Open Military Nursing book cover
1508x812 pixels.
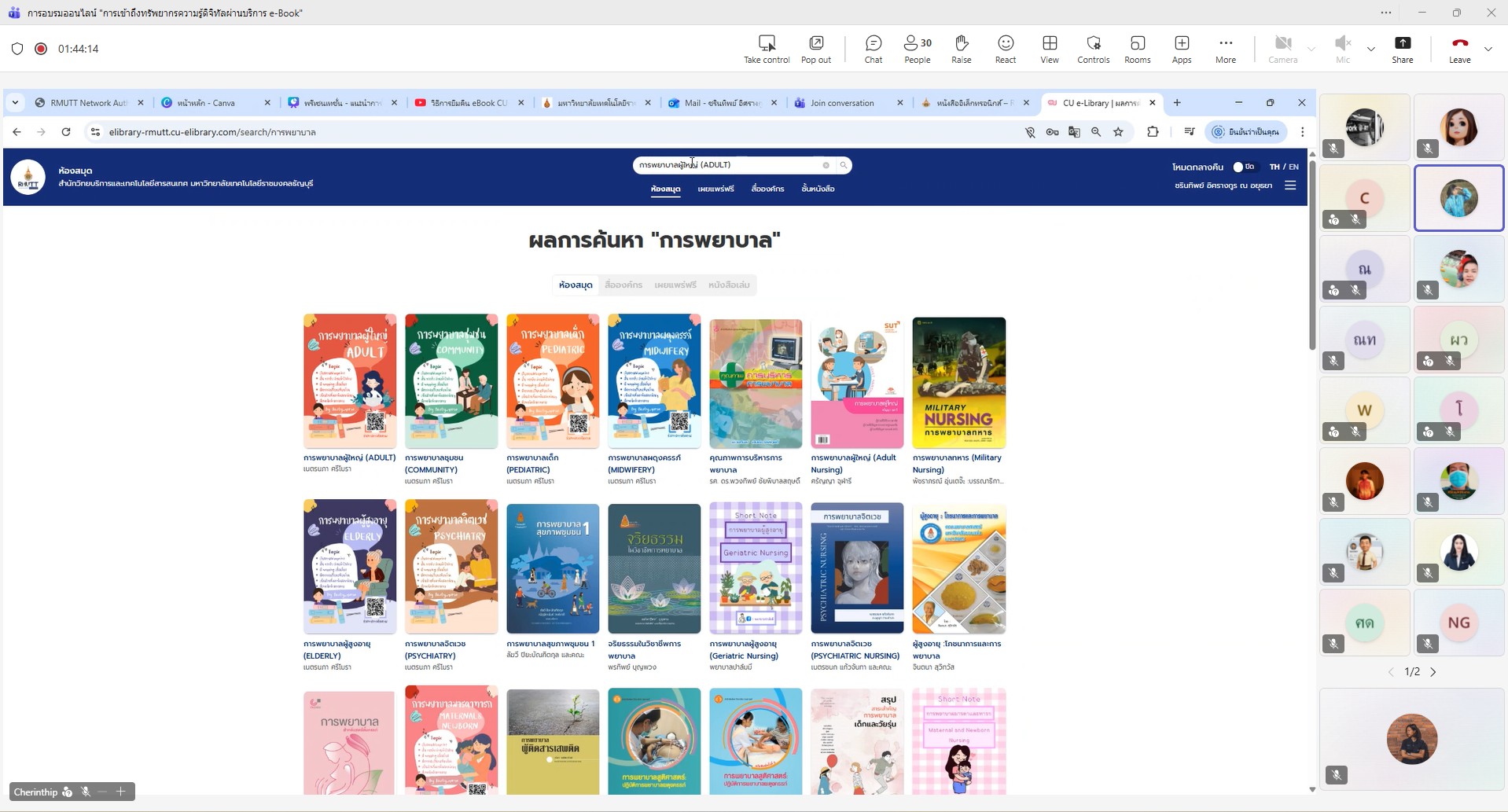[958, 383]
